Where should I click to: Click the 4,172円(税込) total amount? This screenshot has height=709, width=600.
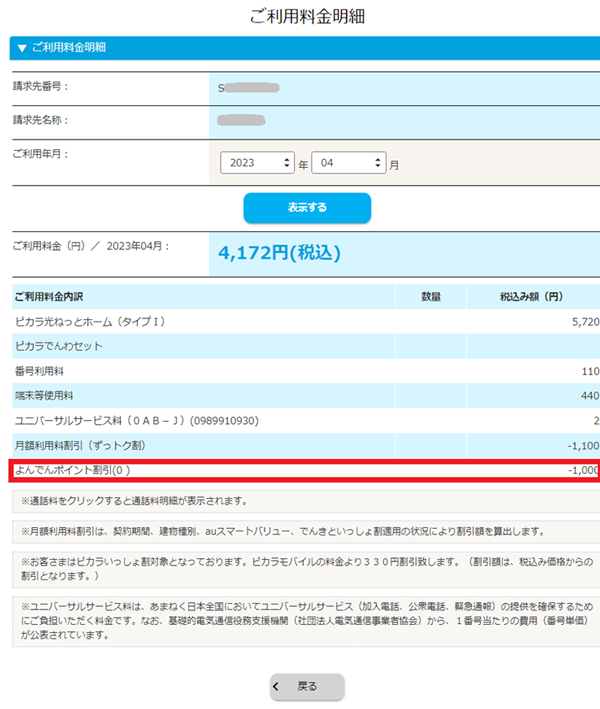click(x=279, y=253)
